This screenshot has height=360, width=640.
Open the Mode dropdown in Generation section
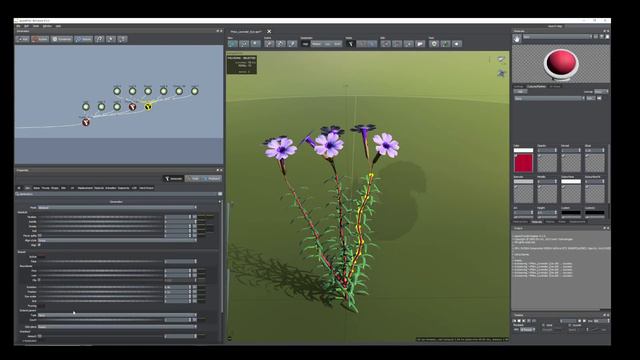[x=118, y=207]
